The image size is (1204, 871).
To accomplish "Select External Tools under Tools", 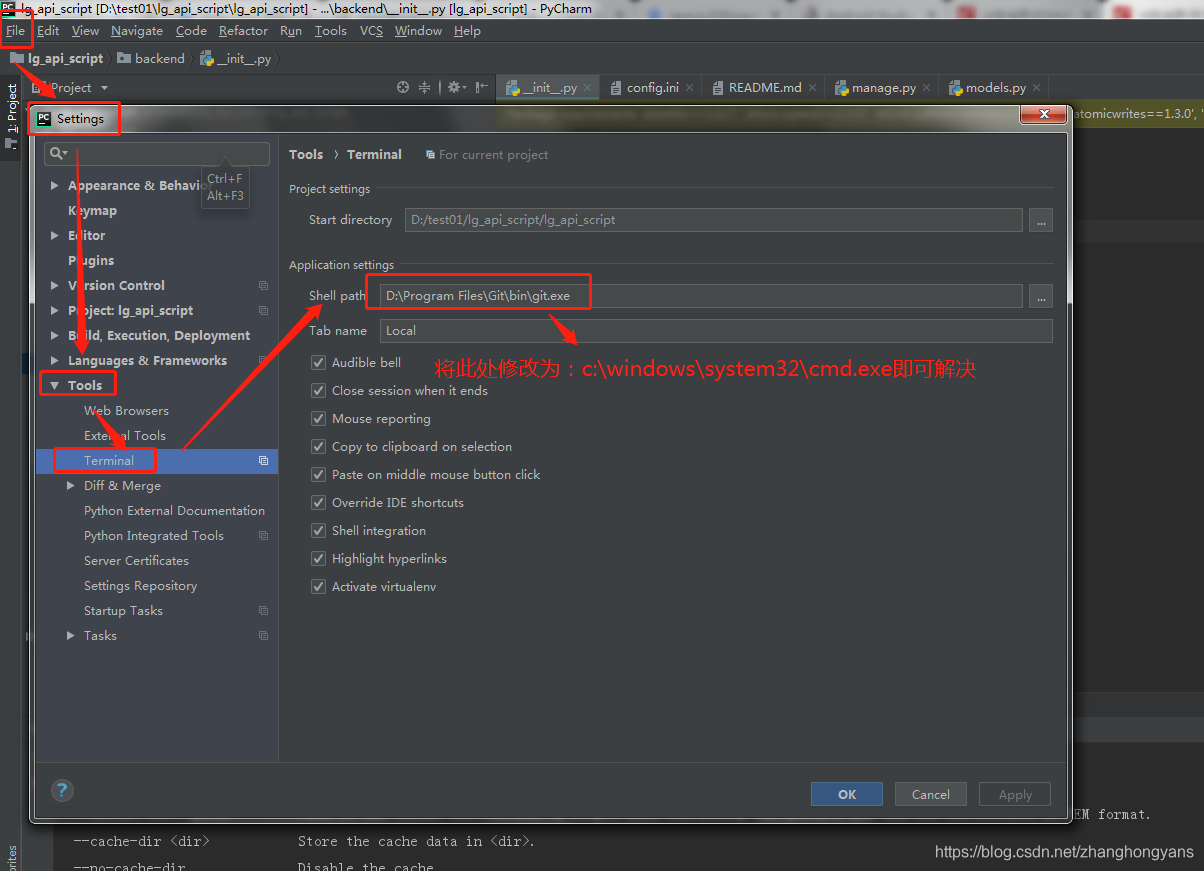I will pyautogui.click(x=125, y=436).
